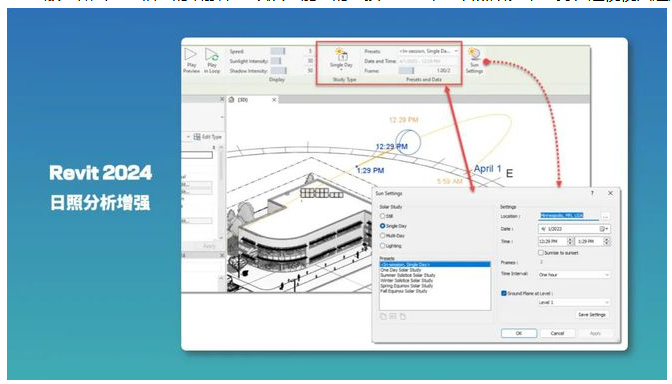Open the Date picker dropdown arrow
The width and height of the screenshot is (672, 384).
coord(607,229)
